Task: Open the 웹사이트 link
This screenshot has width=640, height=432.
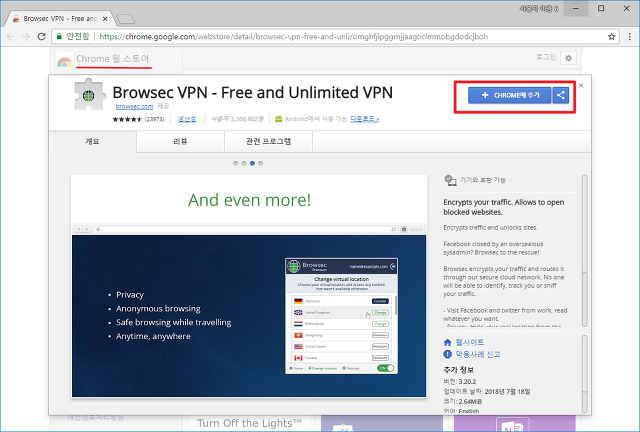Action: [469, 342]
